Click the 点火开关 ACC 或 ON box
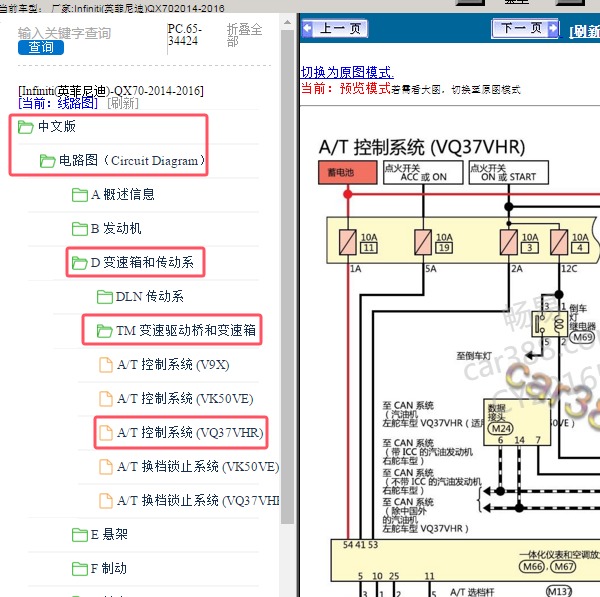 tap(423, 173)
